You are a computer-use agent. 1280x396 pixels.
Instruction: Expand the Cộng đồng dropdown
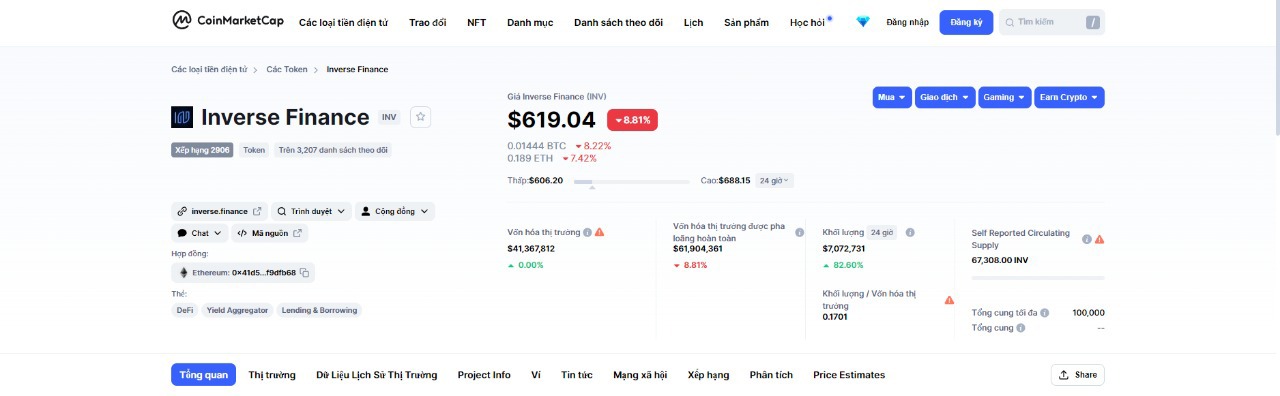click(x=395, y=211)
